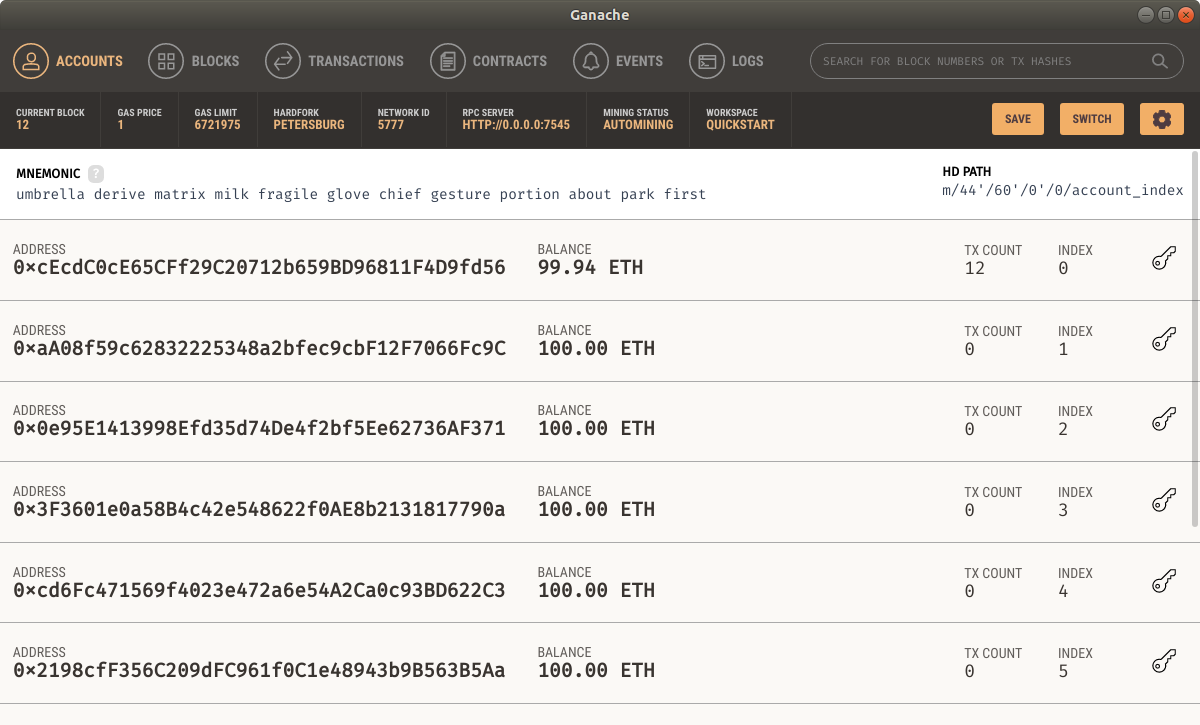1200x725 pixels.
Task: Select address 0×cEcdC0cE65CFf29C20712b659BD96811F4D9fd56
Action: (x=259, y=268)
